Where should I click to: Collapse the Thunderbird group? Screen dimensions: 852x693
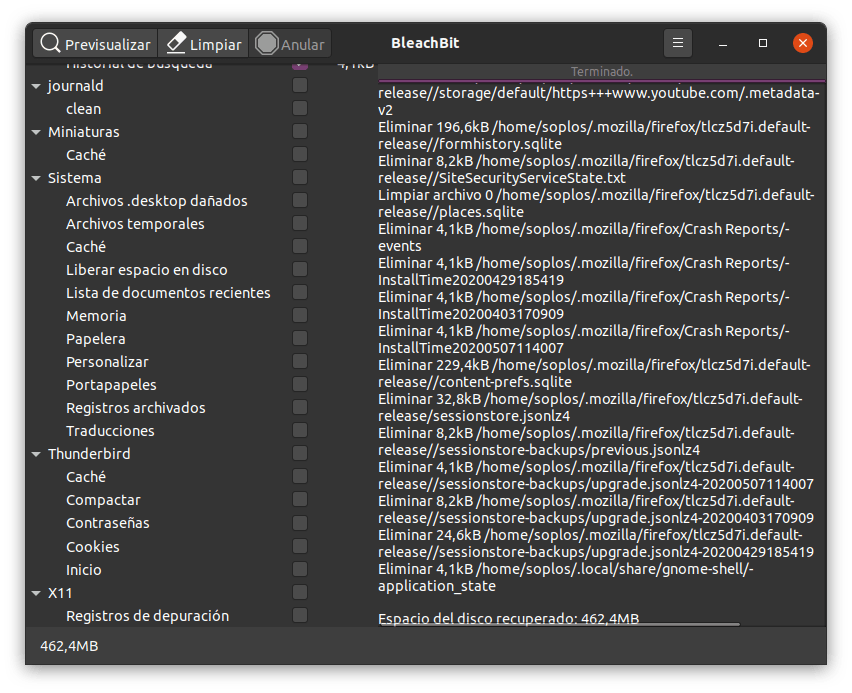tap(36, 454)
